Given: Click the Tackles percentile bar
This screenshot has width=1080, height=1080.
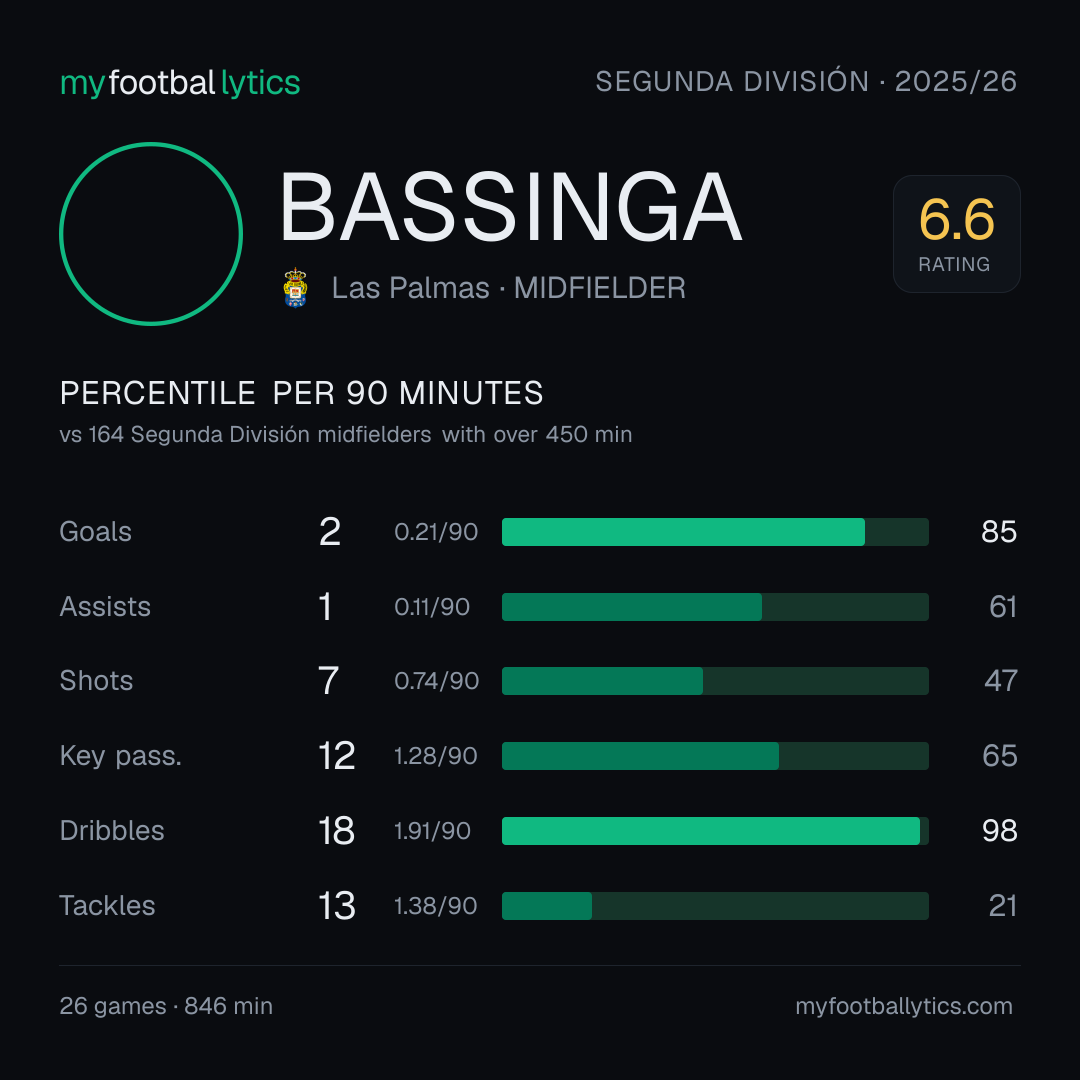Looking at the screenshot, I should pyautogui.click(x=715, y=906).
